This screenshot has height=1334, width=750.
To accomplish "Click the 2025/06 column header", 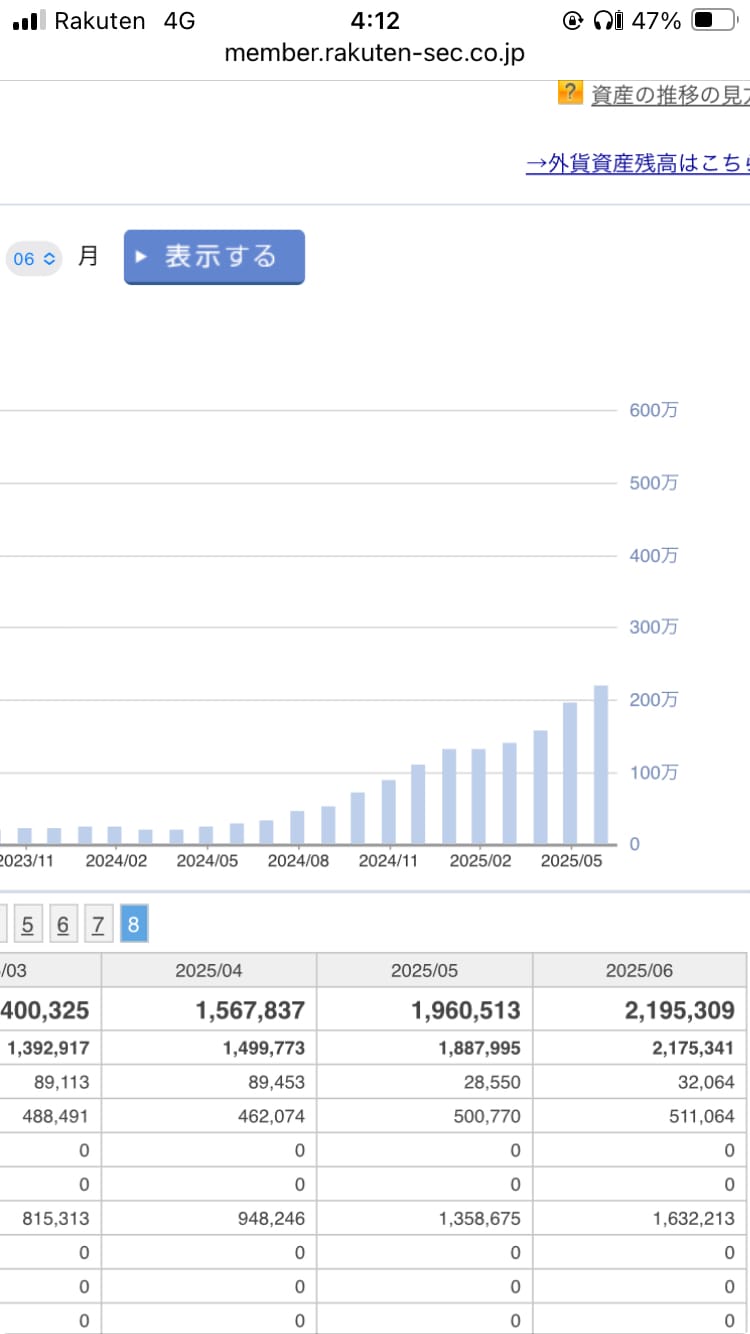I will click(639, 970).
